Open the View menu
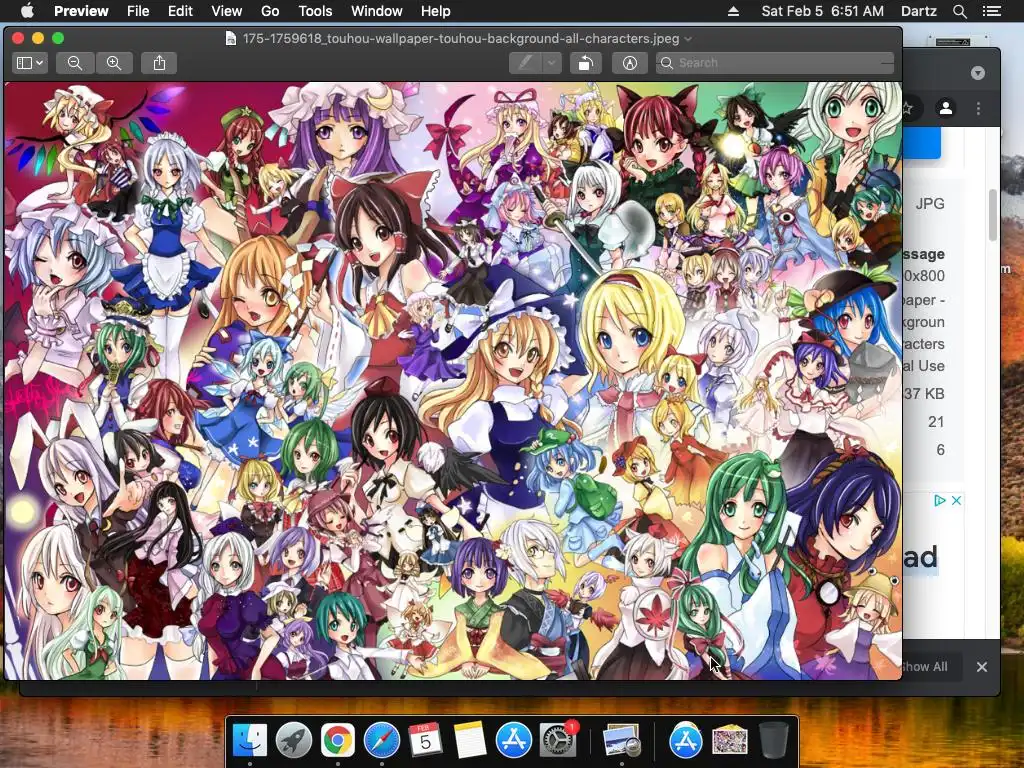This screenshot has width=1024, height=768. click(227, 11)
